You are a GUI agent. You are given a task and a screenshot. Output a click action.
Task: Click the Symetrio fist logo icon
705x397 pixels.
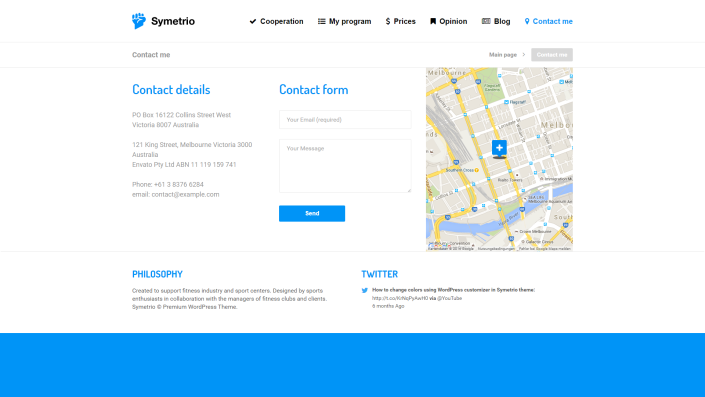[x=139, y=21]
